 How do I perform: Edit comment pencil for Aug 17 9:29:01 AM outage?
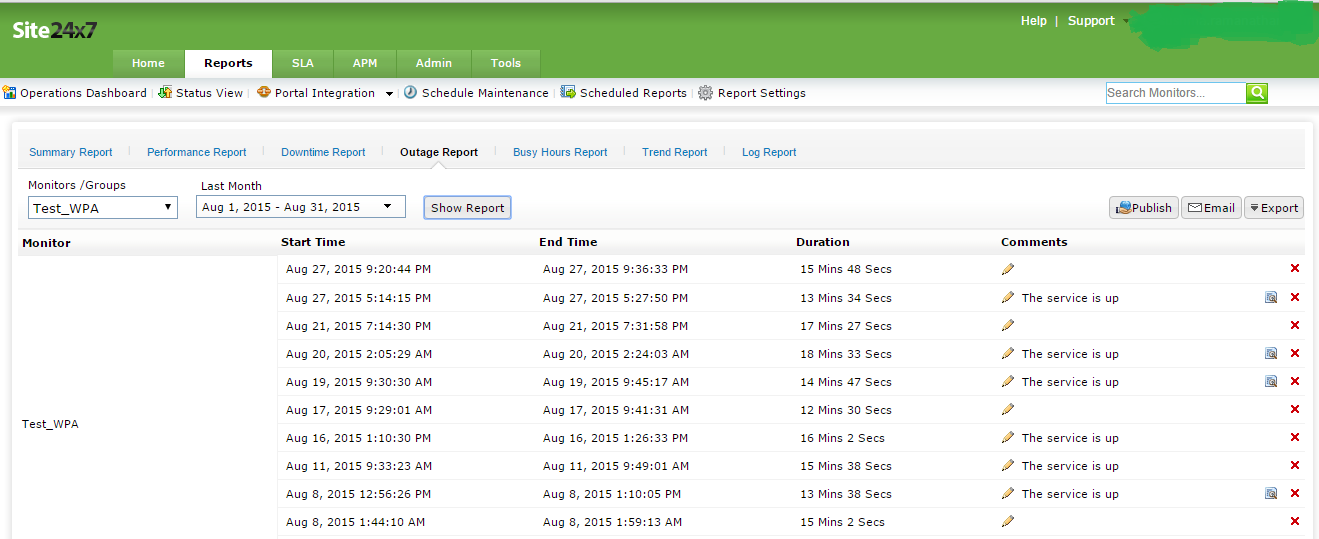[1008, 409]
